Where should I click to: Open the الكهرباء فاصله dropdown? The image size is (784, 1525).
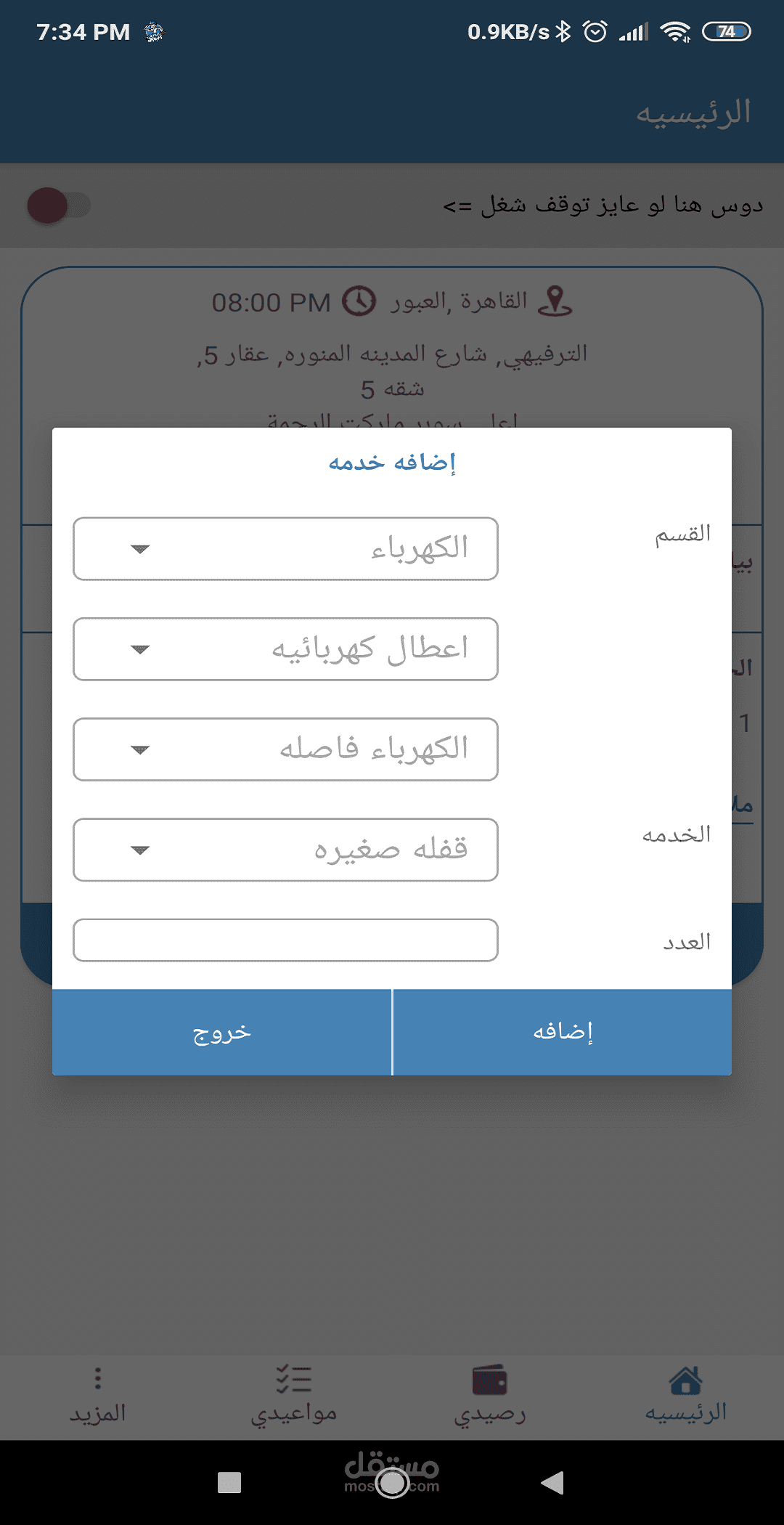coord(285,749)
